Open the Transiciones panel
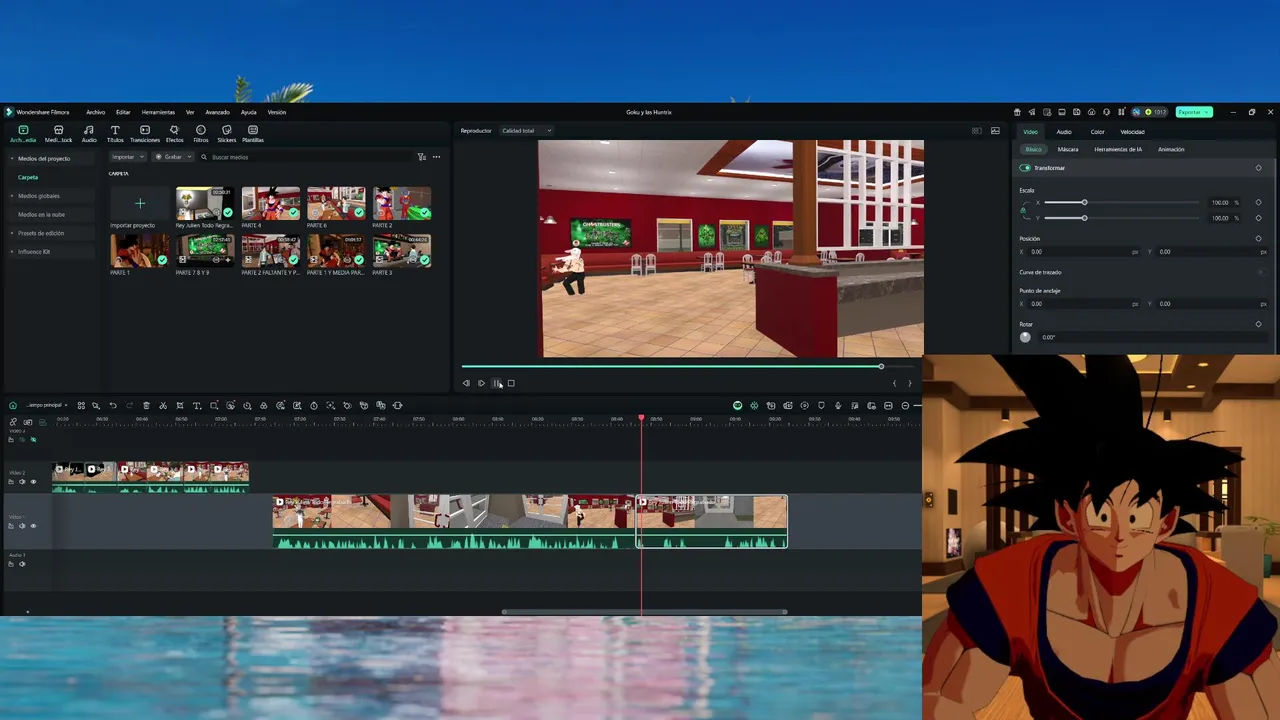1280x720 pixels. point(145,133)
